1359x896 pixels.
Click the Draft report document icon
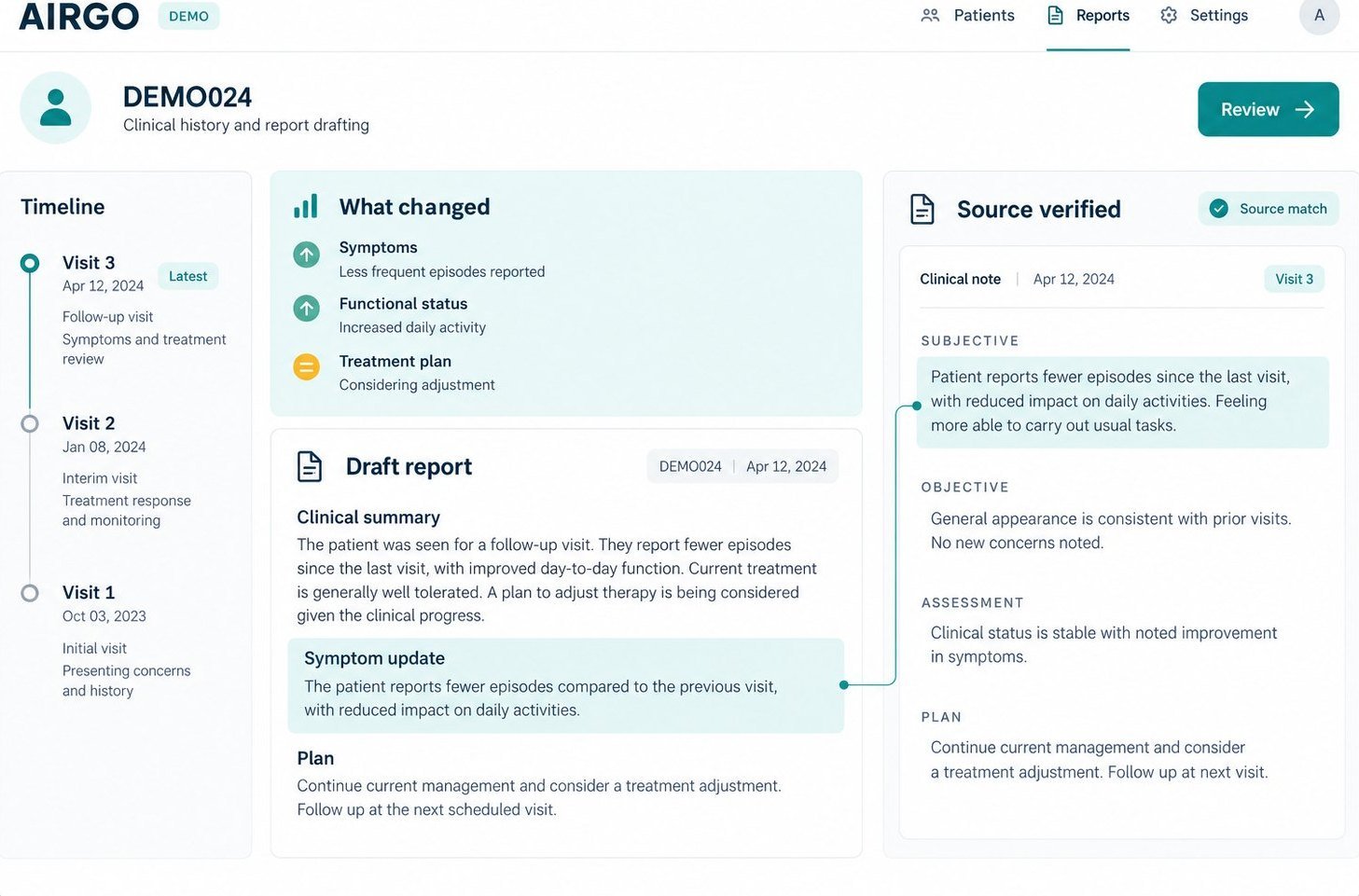[x=309, y=466]
